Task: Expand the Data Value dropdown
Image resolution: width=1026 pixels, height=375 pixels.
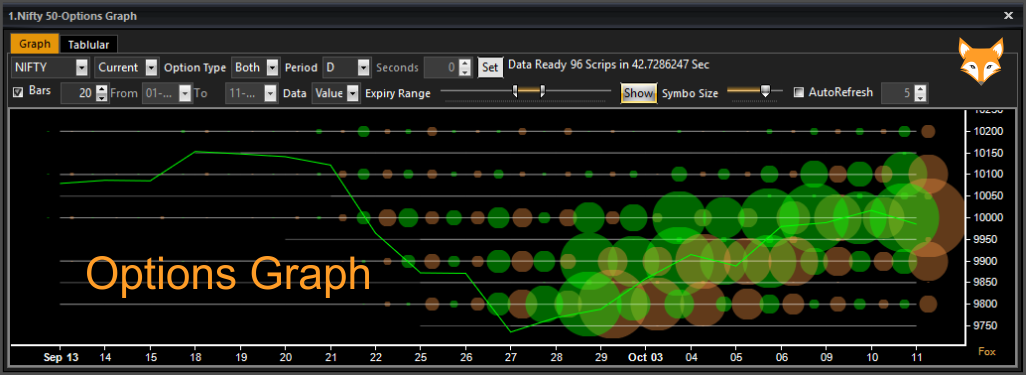Action: (353, 93)
